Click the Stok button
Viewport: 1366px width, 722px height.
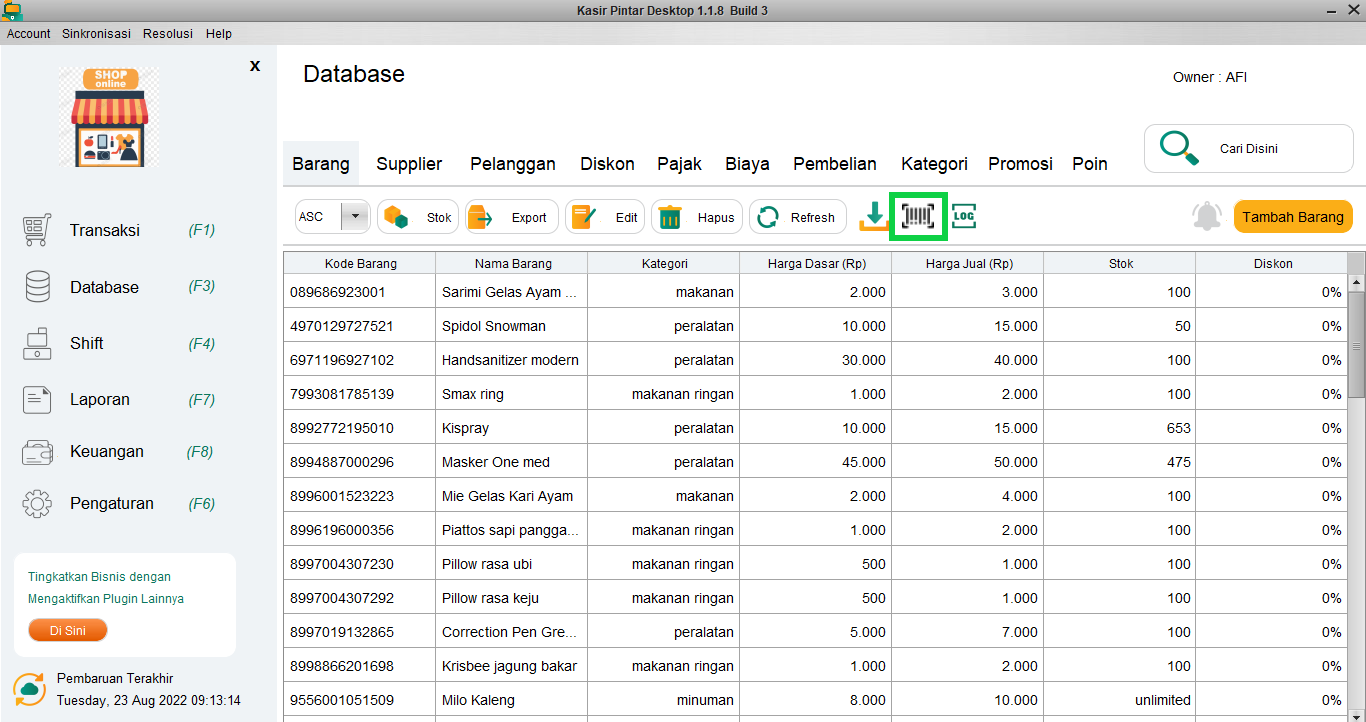pyautogui.click(x=418, y=217)
